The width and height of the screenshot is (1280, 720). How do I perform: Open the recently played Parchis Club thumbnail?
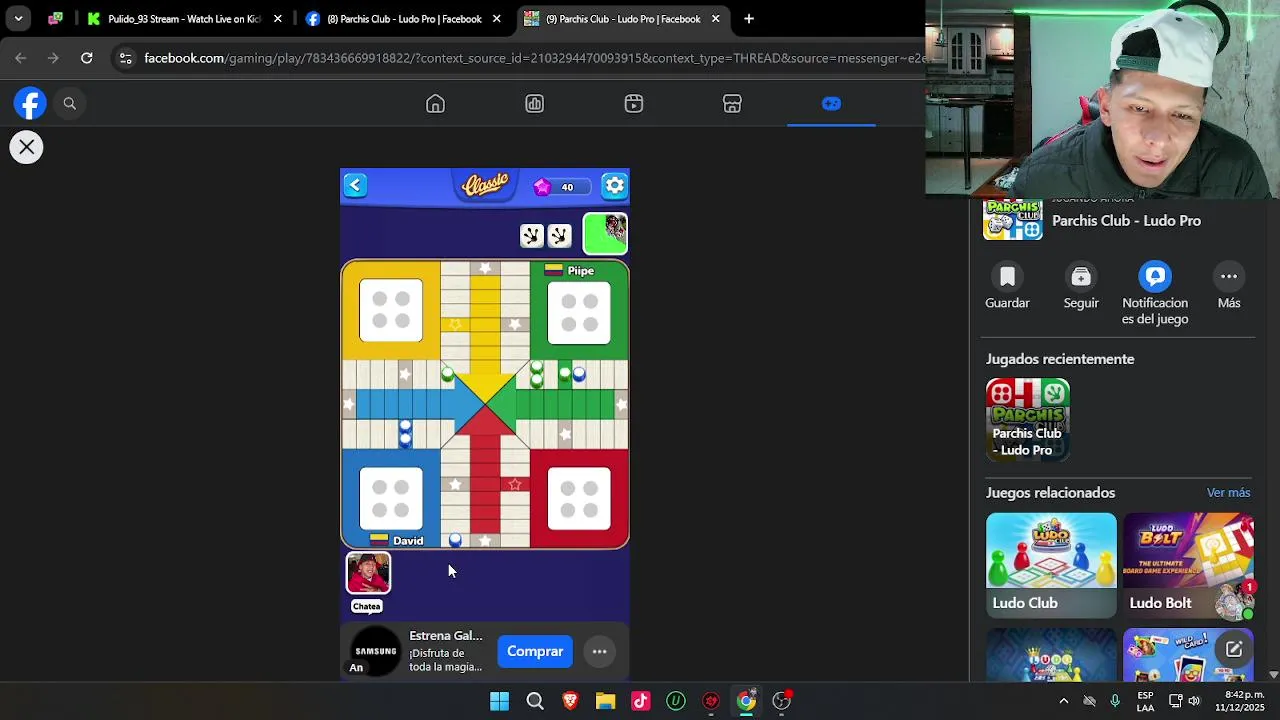click(x=1027, y=419)
